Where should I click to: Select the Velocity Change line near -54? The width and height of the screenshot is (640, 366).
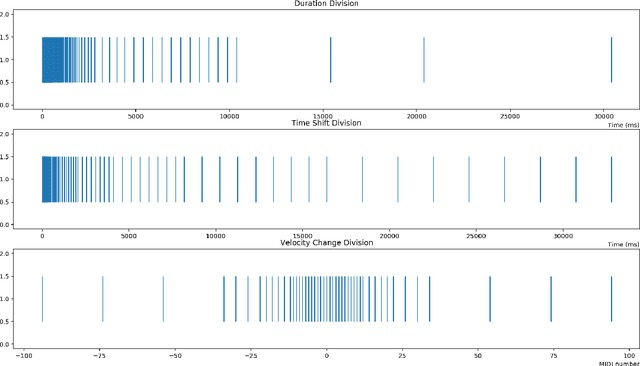coord(163,299)
